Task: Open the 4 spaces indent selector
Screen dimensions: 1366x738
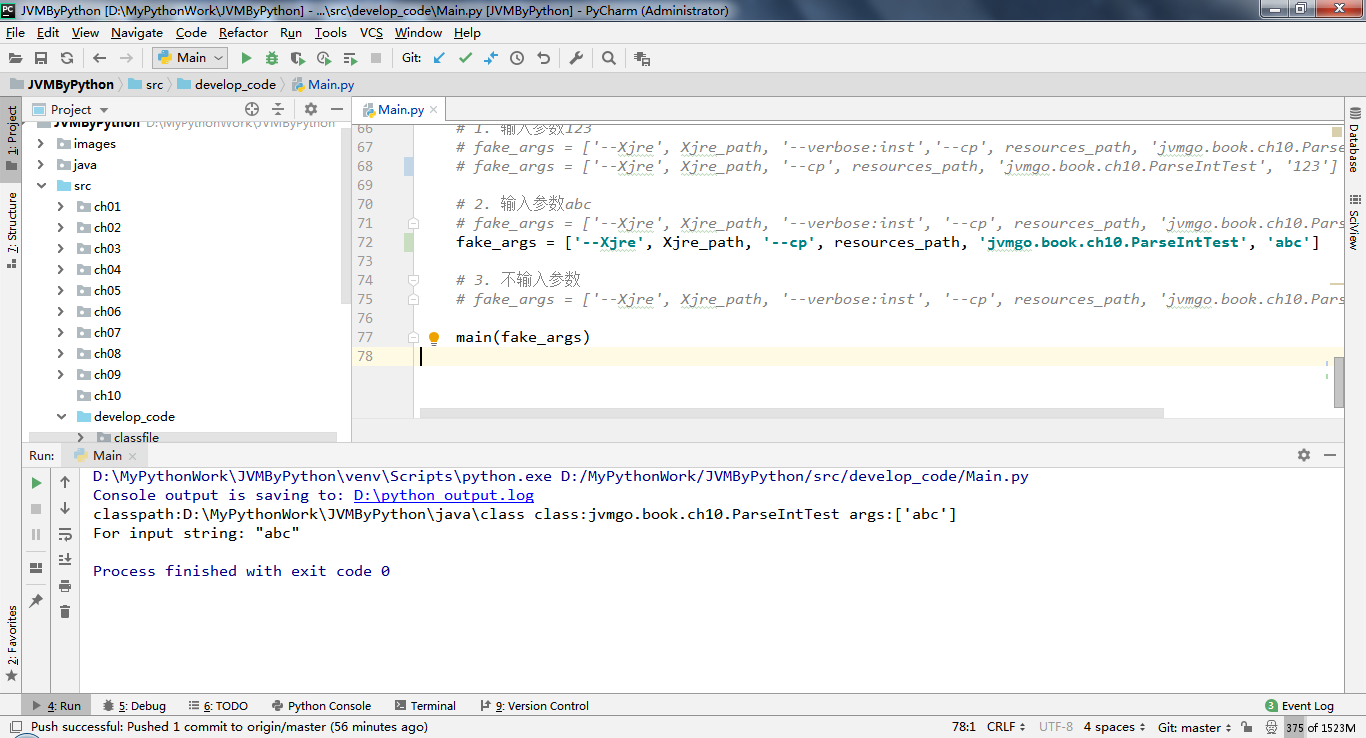Action: 1115,727
